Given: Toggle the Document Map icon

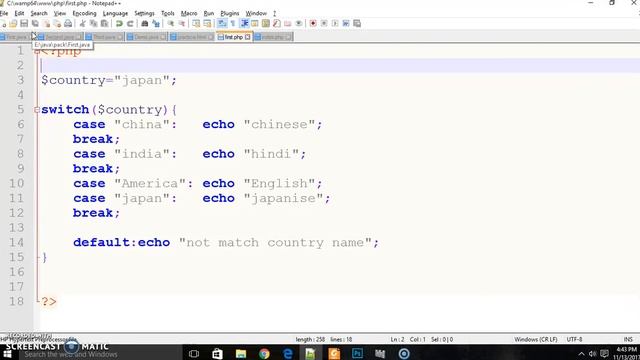Looking at the screenshot, I should click(x=266, y=24).
